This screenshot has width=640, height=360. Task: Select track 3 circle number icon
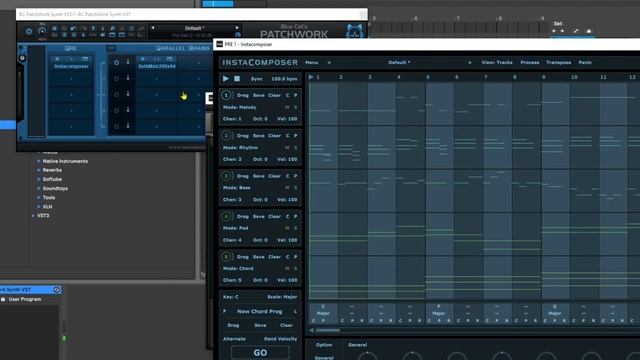226,176
